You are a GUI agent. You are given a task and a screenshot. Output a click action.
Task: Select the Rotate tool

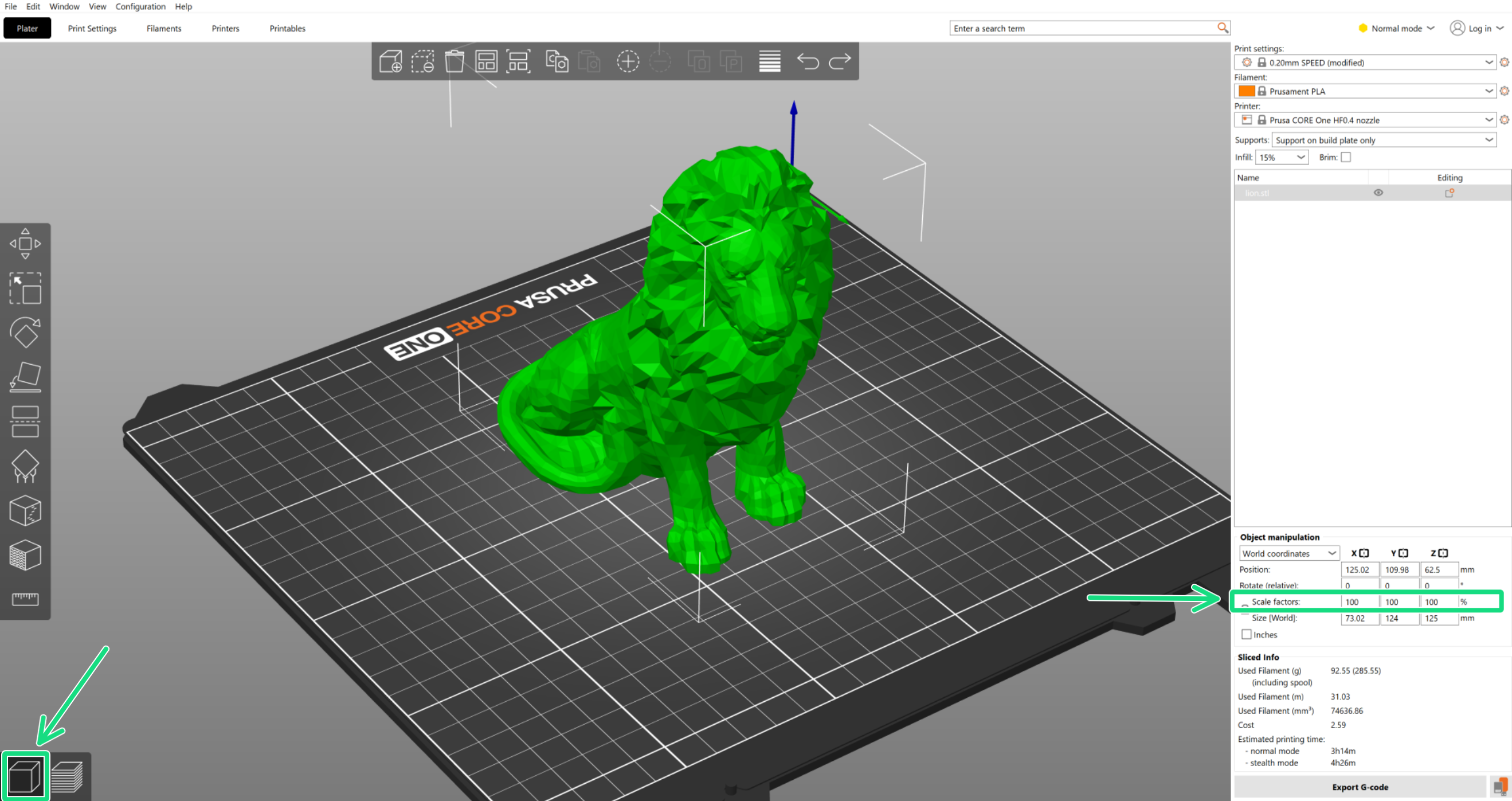click(x=25, y=333)
